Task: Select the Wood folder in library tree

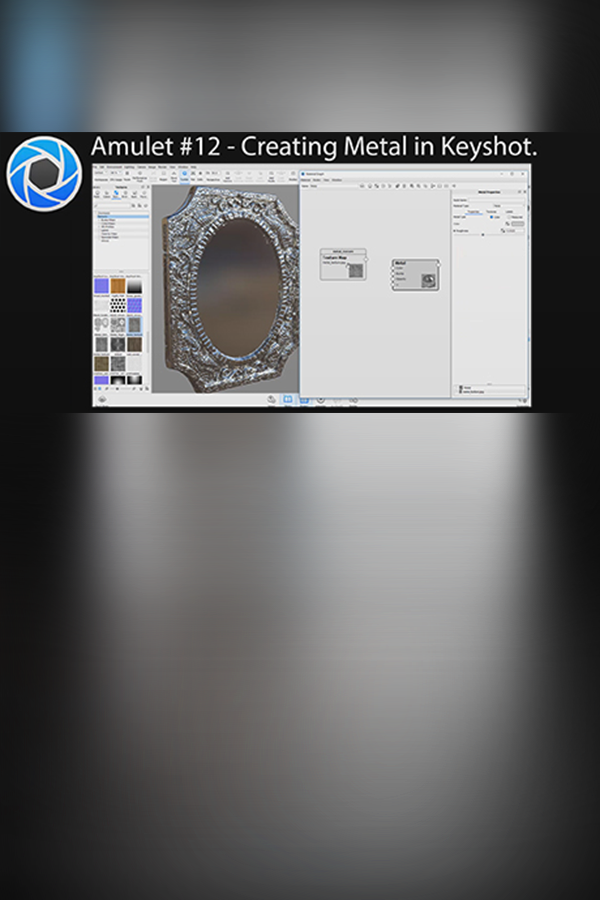Action: (x=105, y=240)
